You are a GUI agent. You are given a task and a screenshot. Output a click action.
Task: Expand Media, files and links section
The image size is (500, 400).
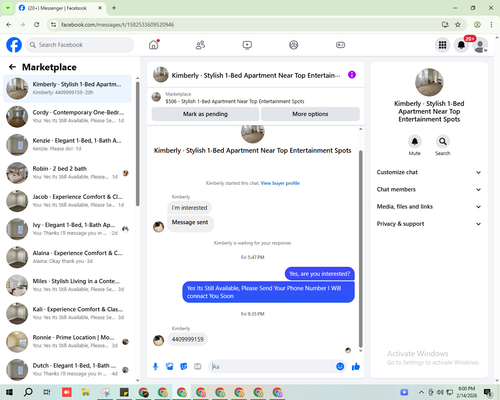429,207
